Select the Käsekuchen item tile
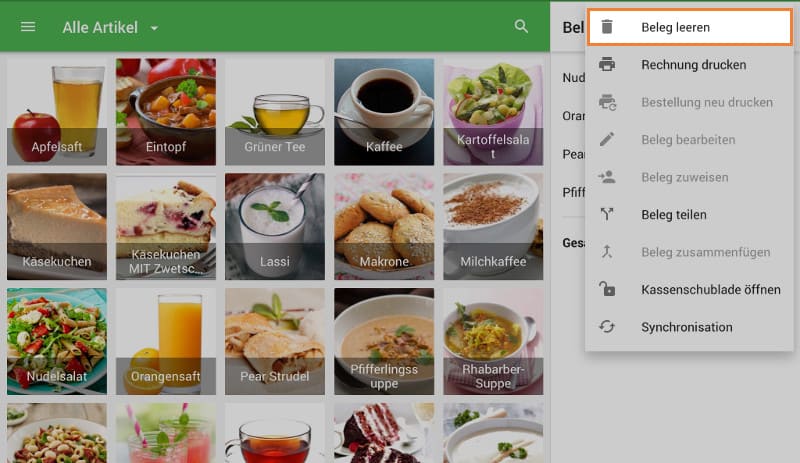The height and width of the screenshot is (463, 800). click(57, 226)
